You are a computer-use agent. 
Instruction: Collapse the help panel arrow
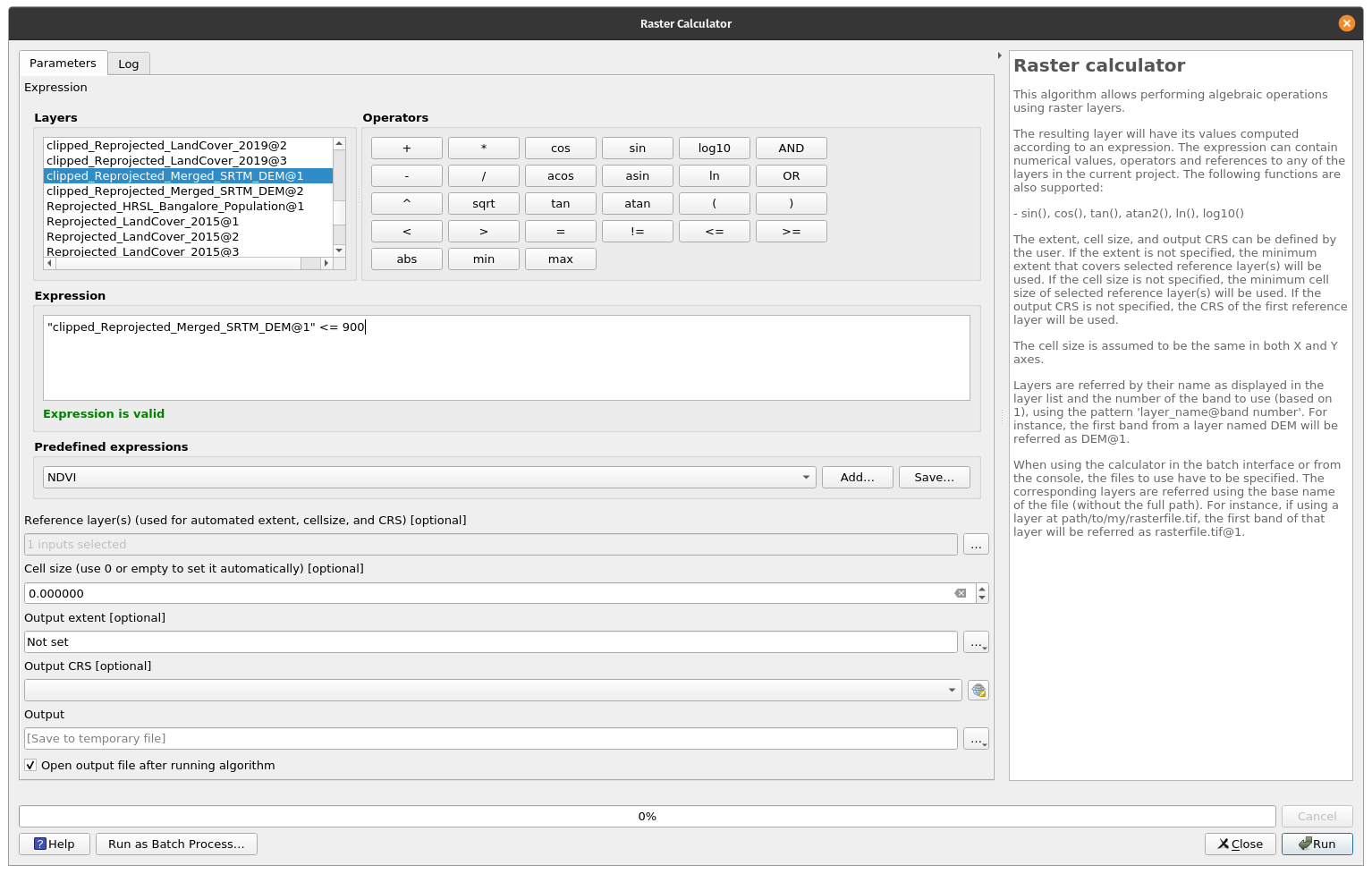(x=999, y=55)
